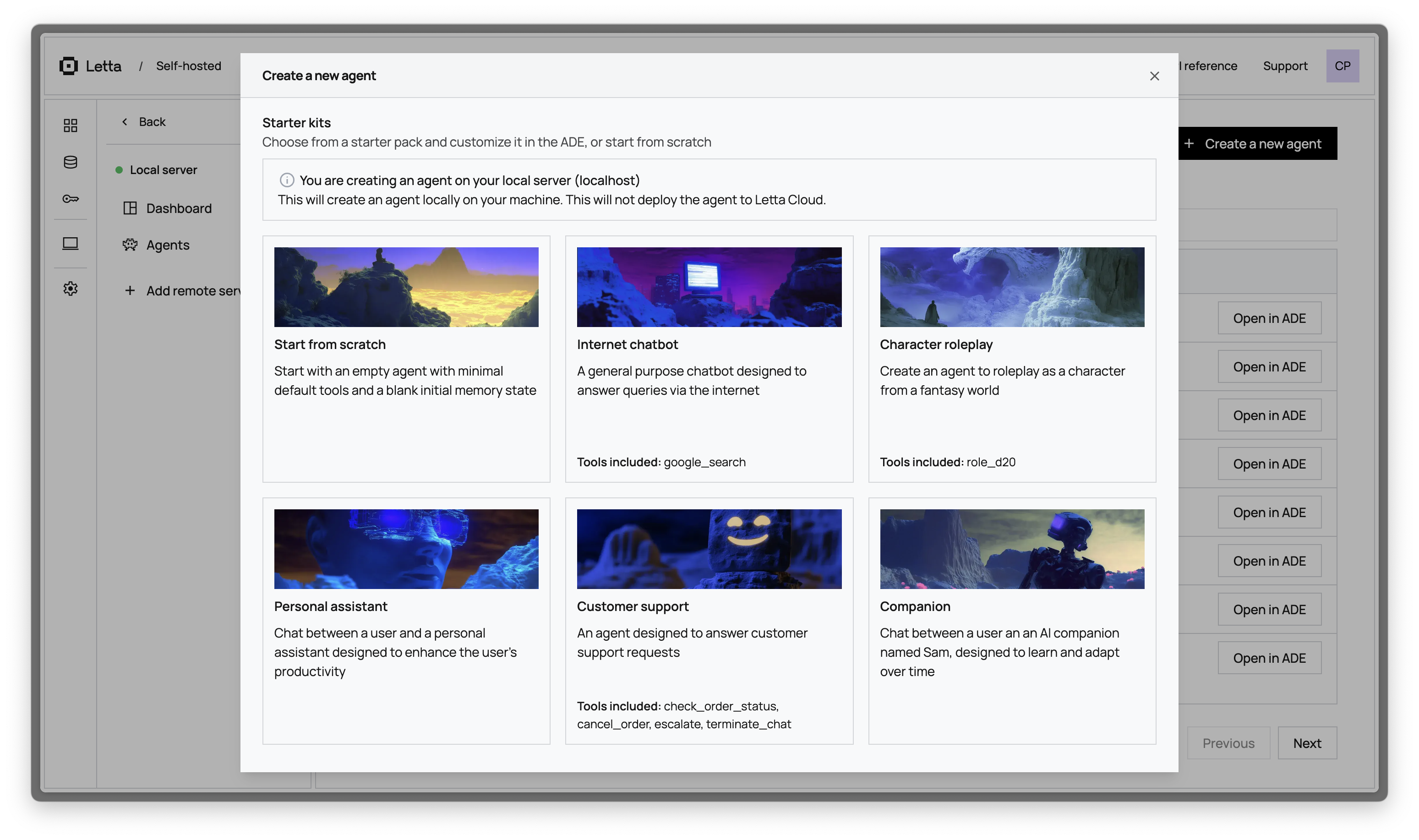Open the CP user avatar menu
This screenshot has height=840, width=1419.
pos(1342,66)
